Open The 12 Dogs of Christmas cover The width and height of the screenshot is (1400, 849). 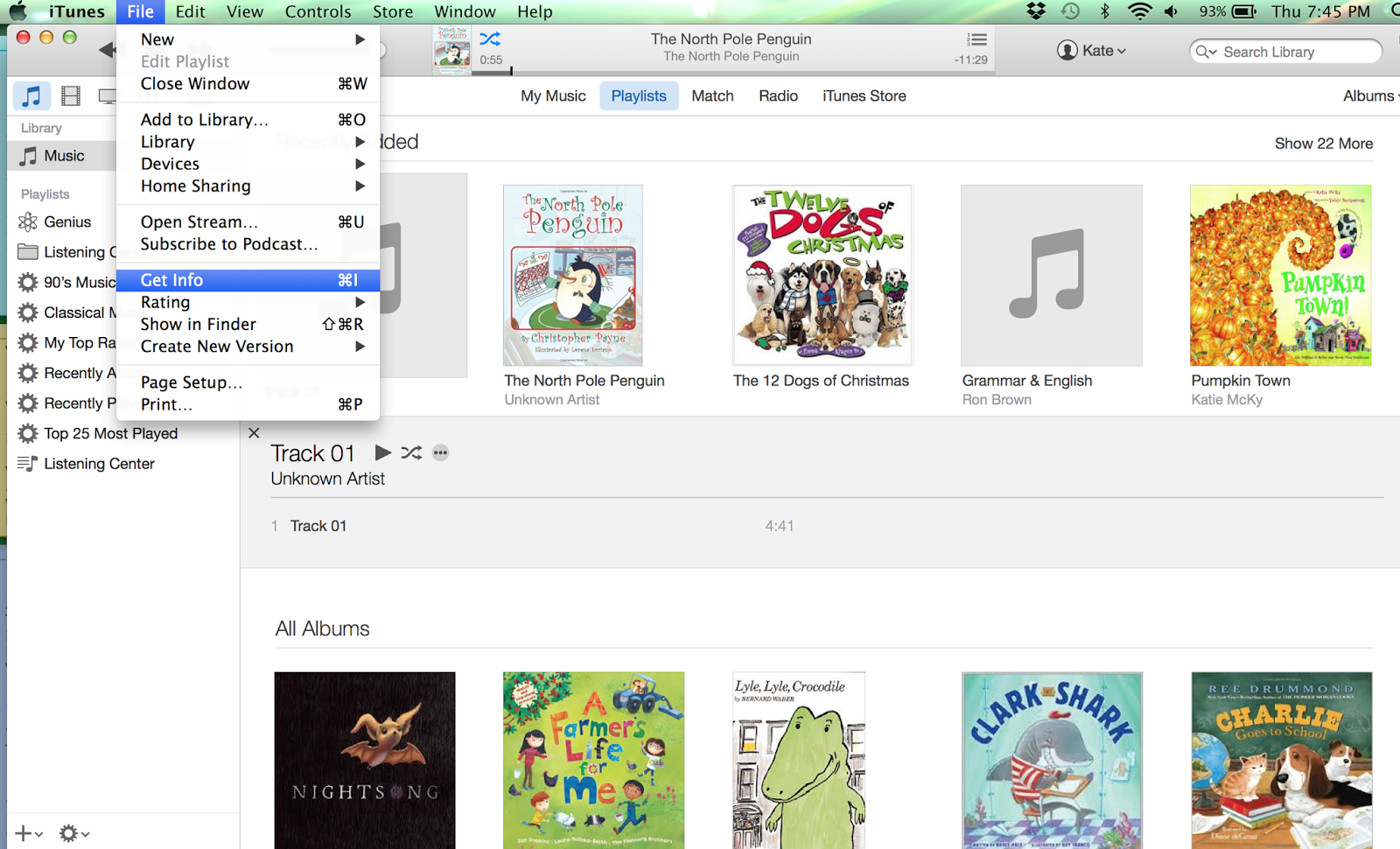click(x=822, y=275)
